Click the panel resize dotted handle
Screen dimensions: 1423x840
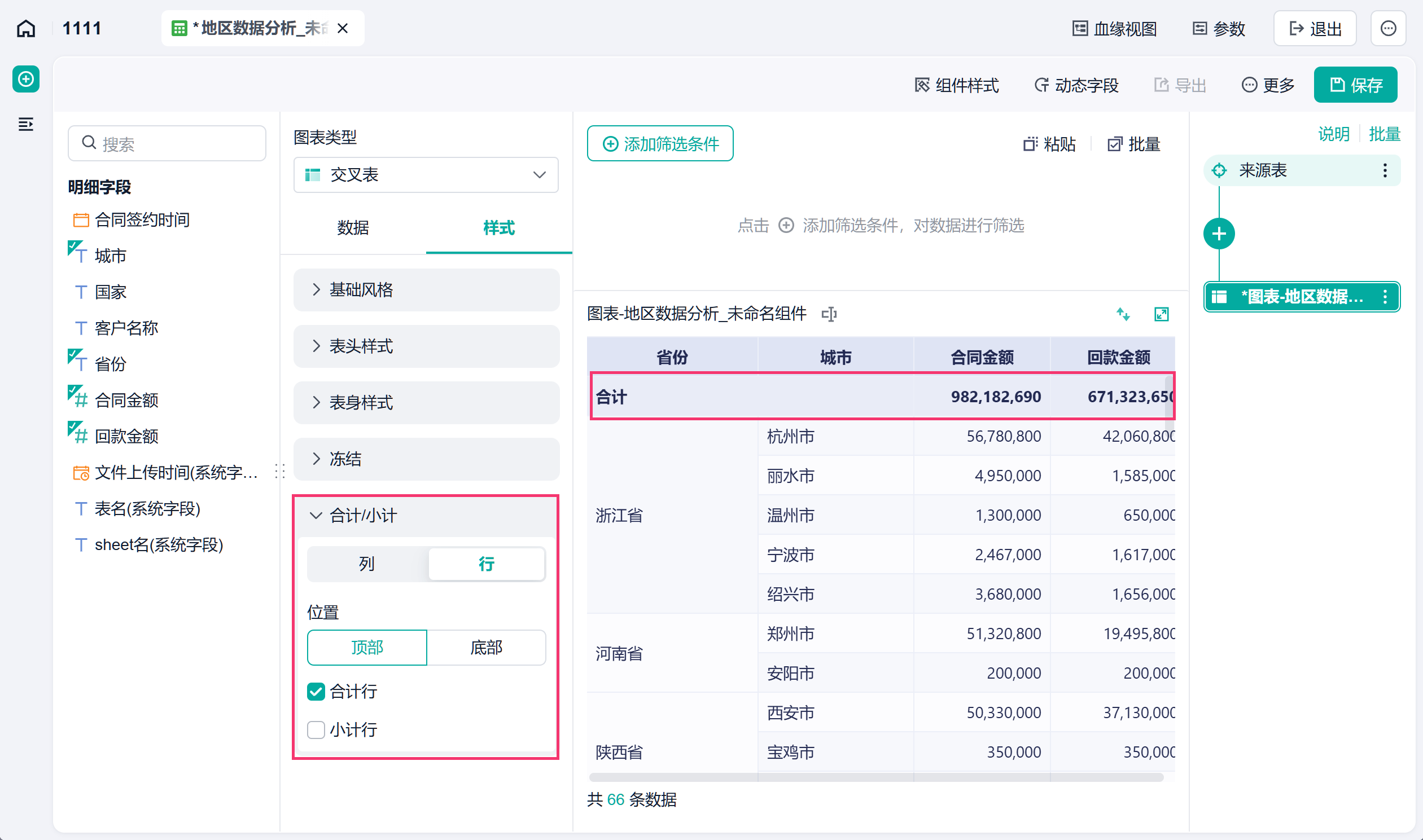pyautogui.click(x=281, y=471)
